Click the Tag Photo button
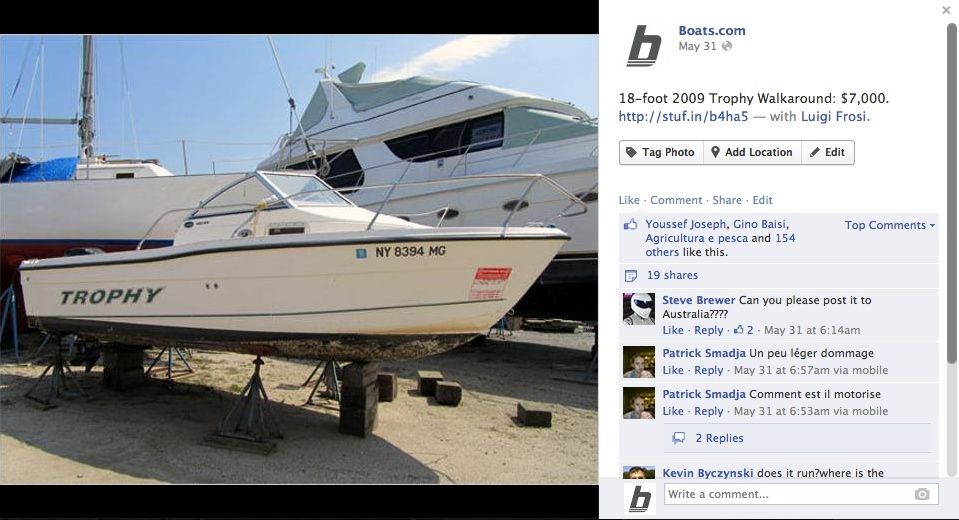This screenshot has height=520, width=959. [x=661, y=152]
